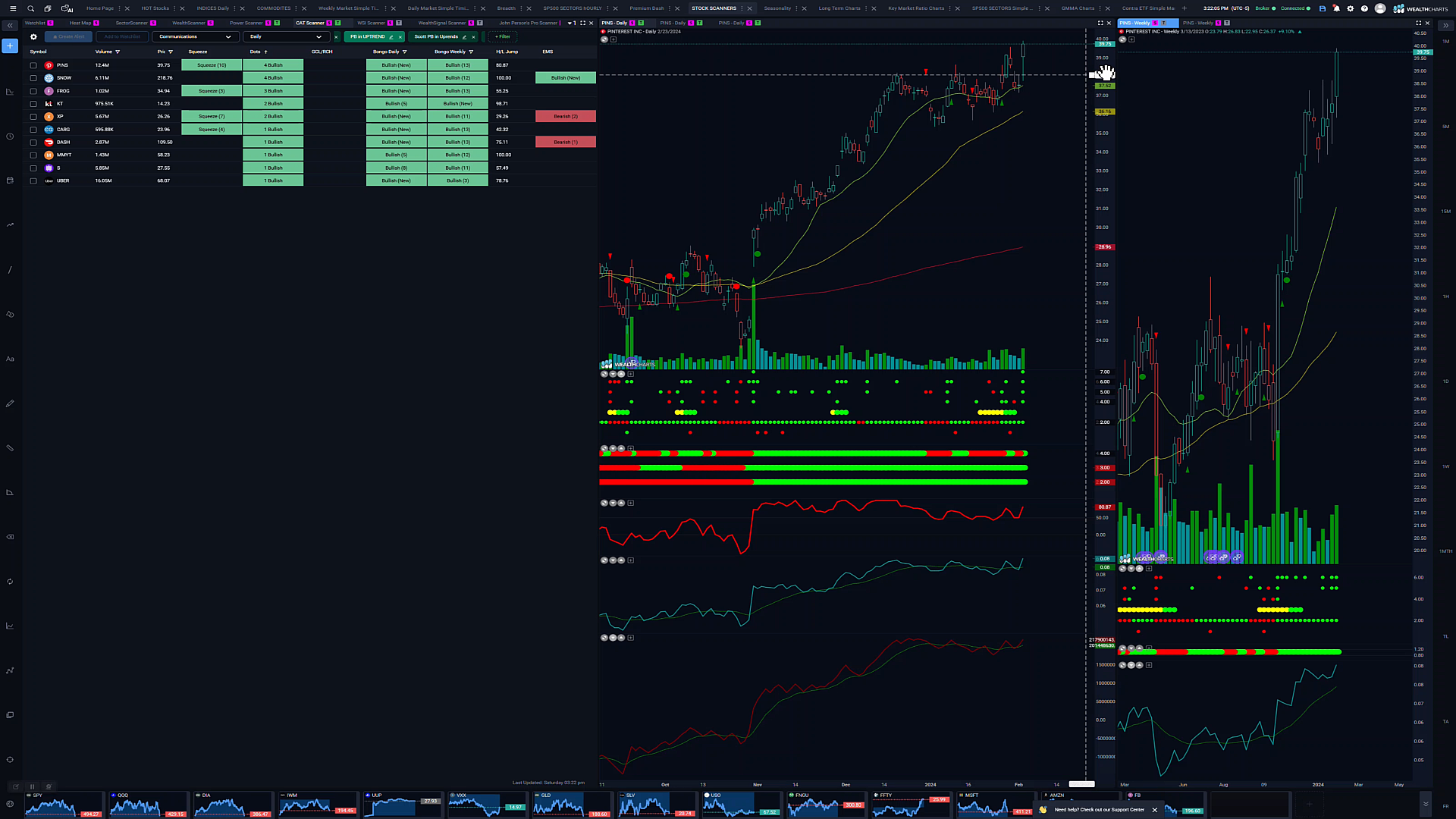Click the + Filter button

click(x=503, y=36)
